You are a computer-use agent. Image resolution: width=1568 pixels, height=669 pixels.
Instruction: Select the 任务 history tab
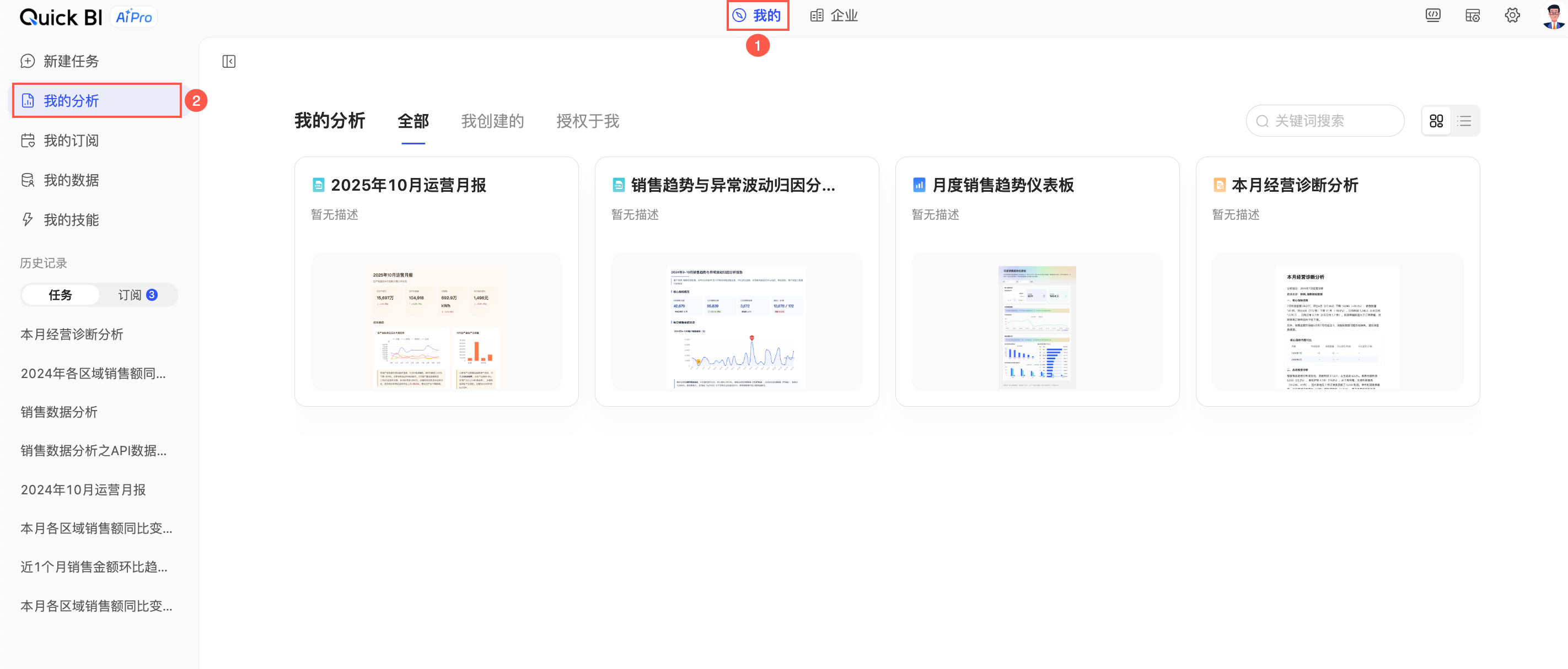(60, 295)
